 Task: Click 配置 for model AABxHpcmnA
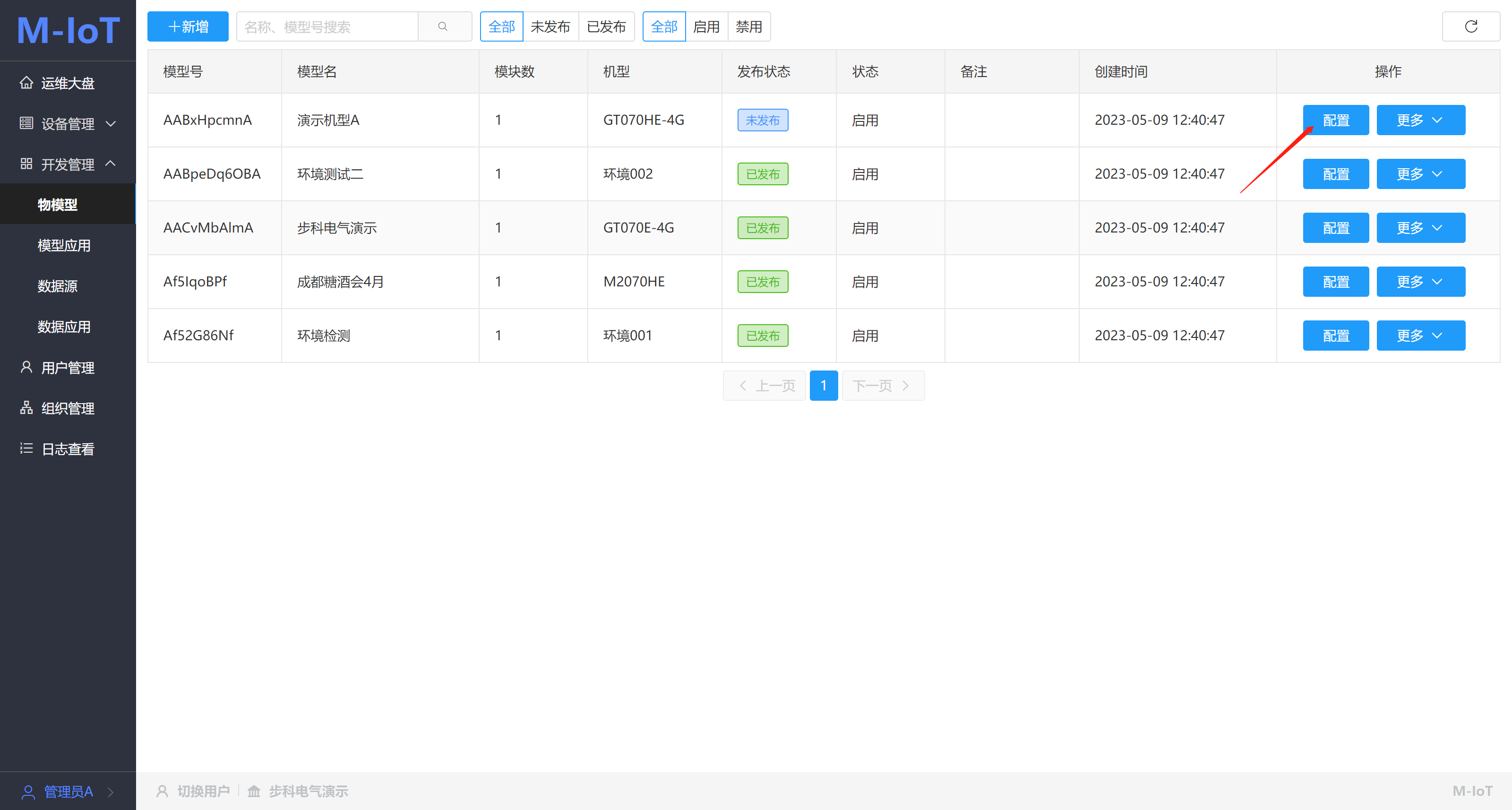[1336, 120]
